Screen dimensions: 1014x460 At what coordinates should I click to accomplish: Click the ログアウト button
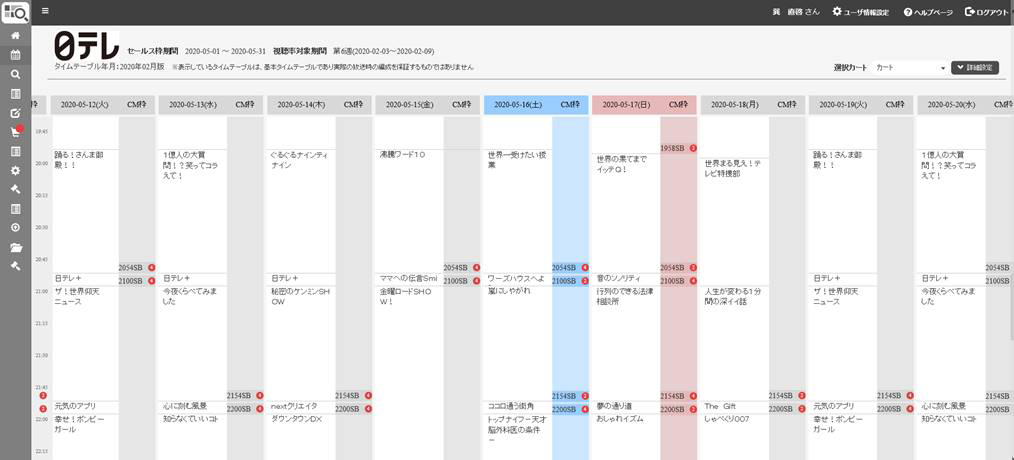pos(986,12)
